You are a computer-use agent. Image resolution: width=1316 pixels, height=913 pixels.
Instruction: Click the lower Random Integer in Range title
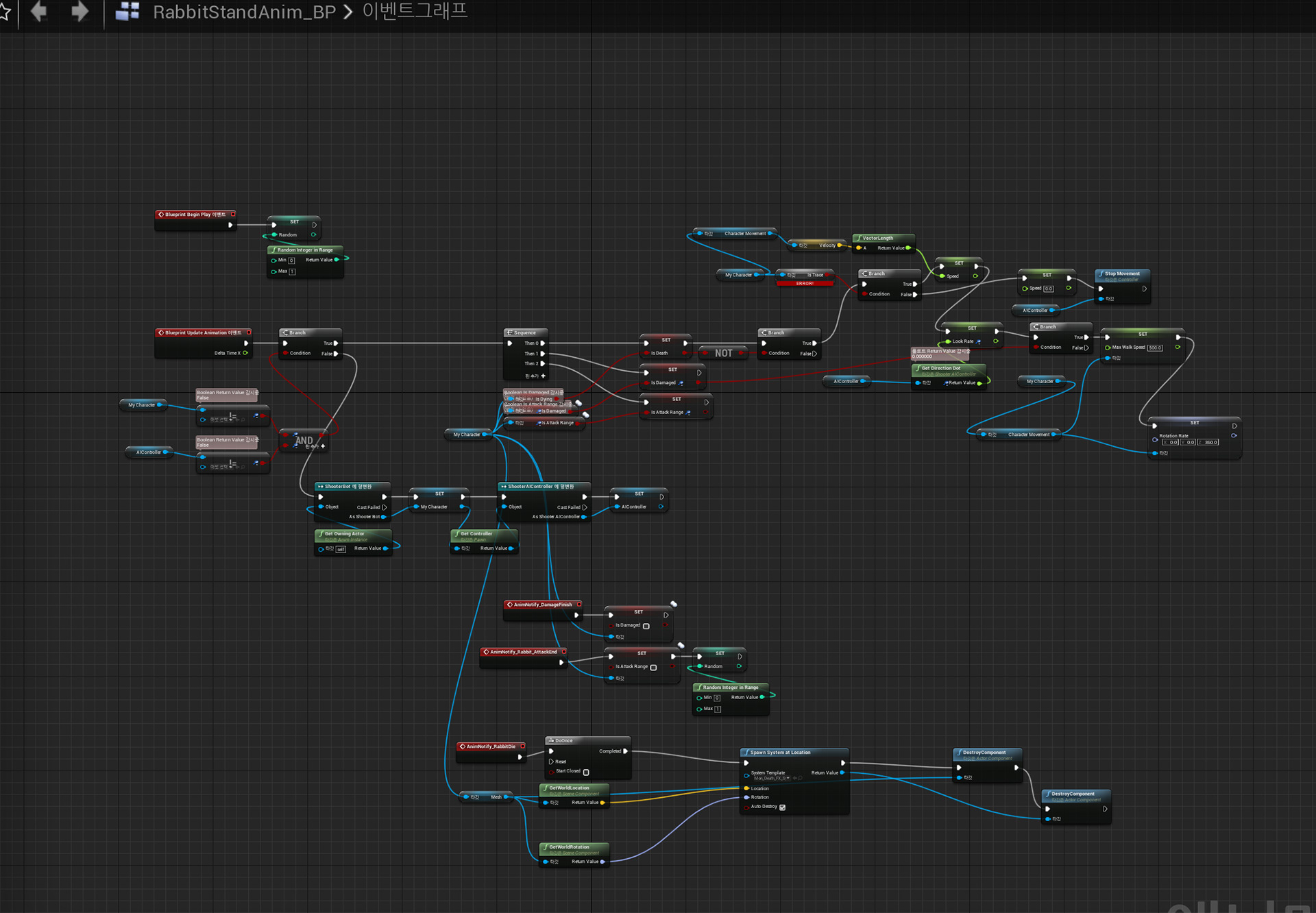731,687
